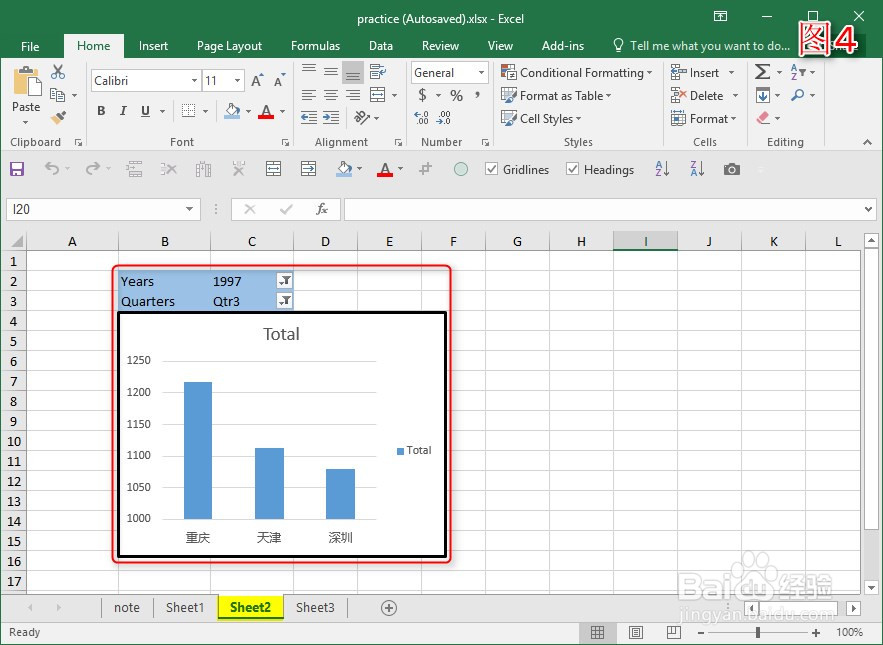Click the Sort A to Z icon
This screenshot has height=645, width=883.
coord(661,169)
